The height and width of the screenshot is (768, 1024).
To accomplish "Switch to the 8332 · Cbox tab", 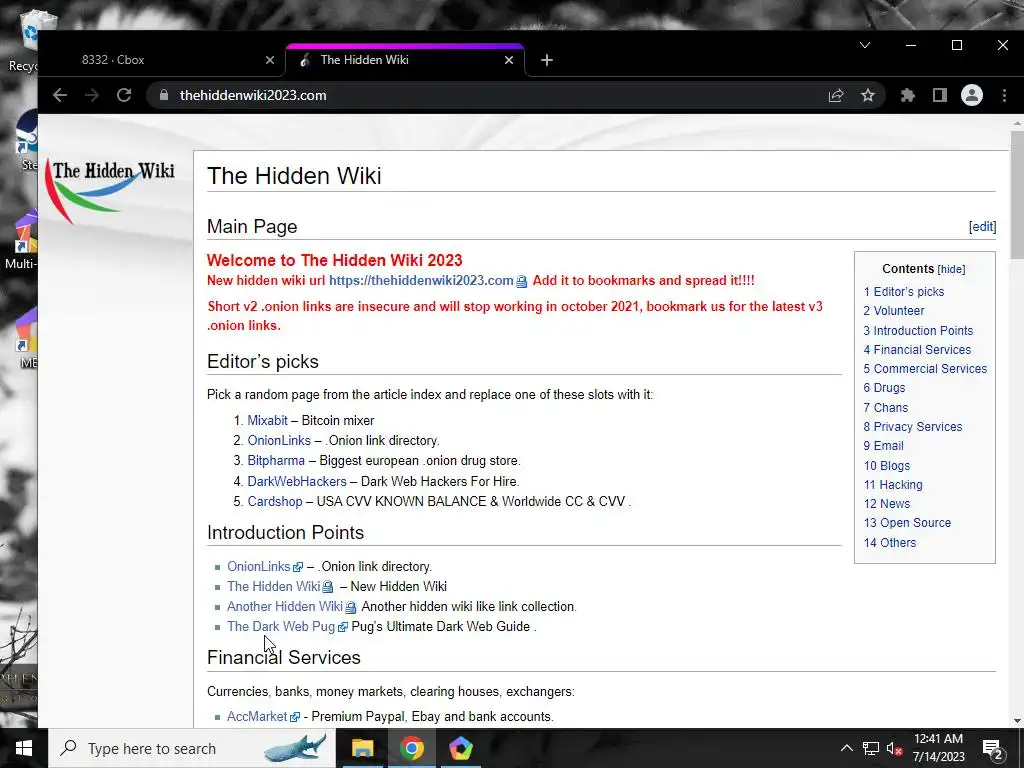I will [x=163, y=60].
